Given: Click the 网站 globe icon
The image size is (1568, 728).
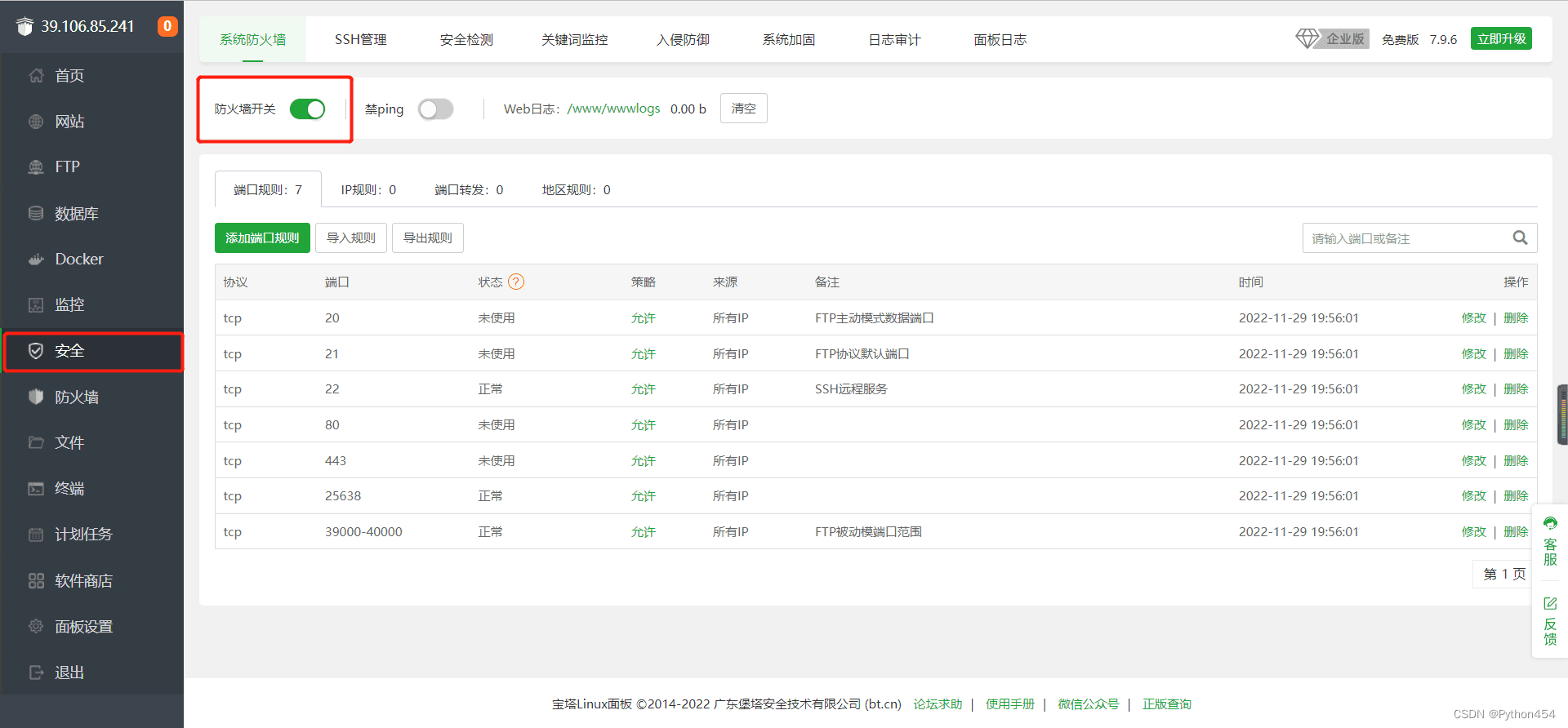Looking at the screenshot, I should (x=36, y=122).
